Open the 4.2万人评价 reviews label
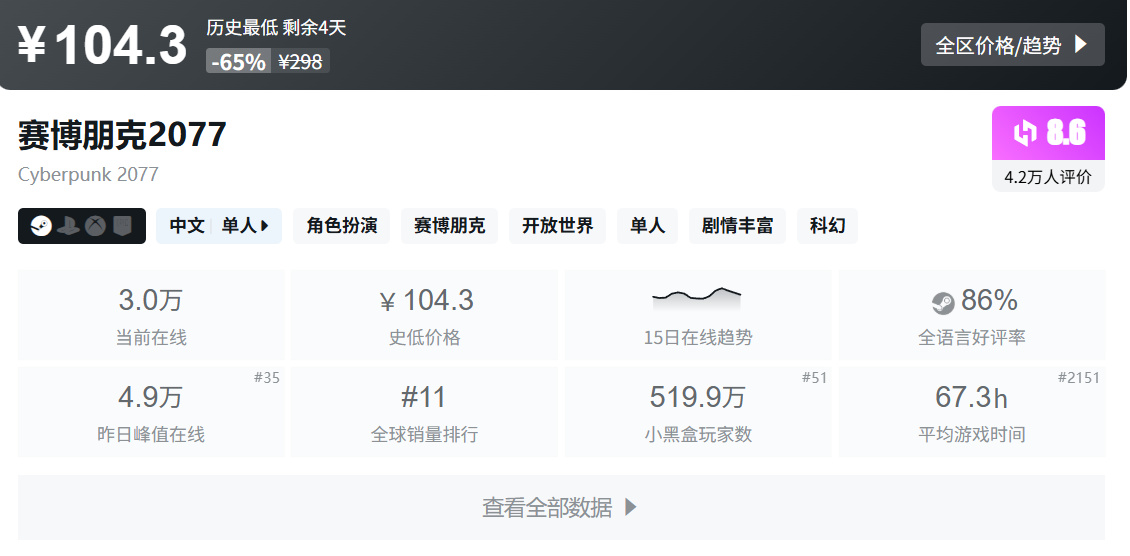The width and height of the screenshot is (1130, 556). click(1049, 176)
